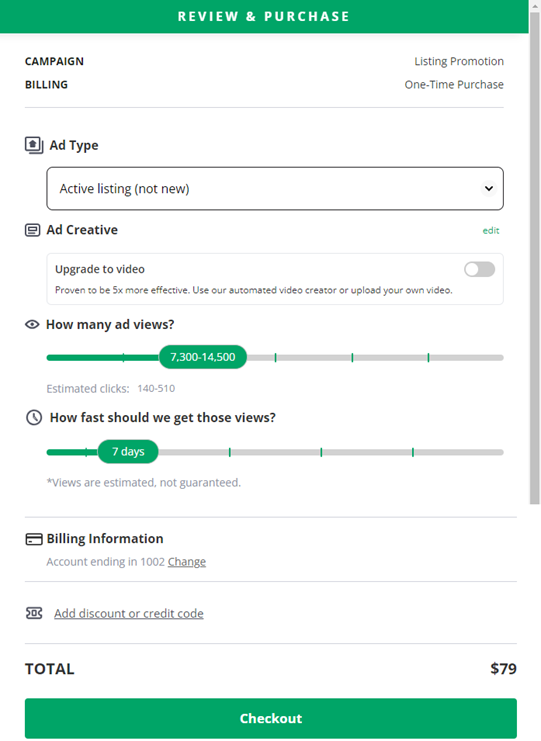Viewport: 541px width, 741px height.
Task: Edit the Ad Creative
Action: tap(490, 230)
